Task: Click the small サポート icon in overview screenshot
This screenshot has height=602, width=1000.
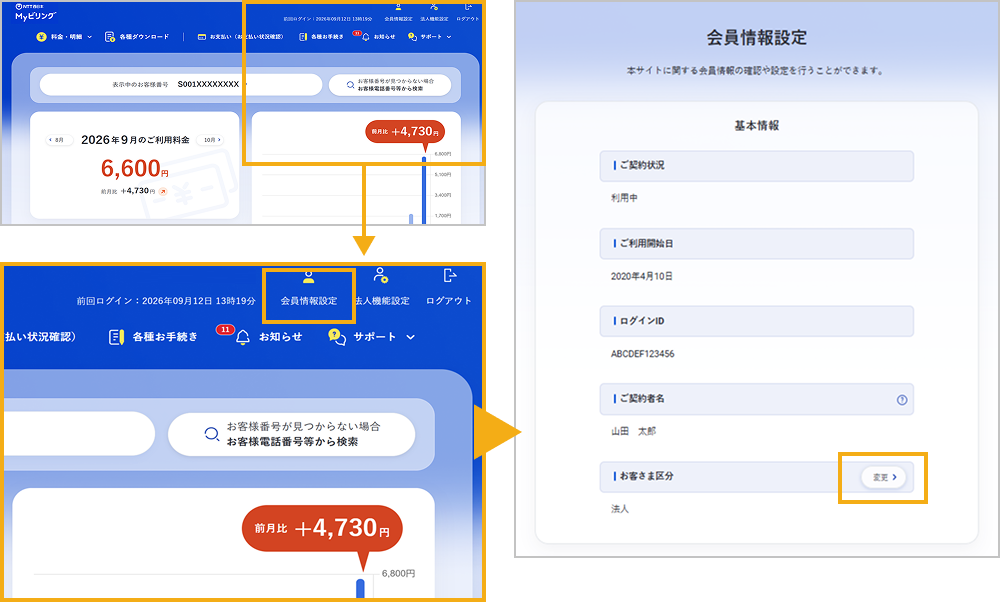Action: [x=412, y=37]
